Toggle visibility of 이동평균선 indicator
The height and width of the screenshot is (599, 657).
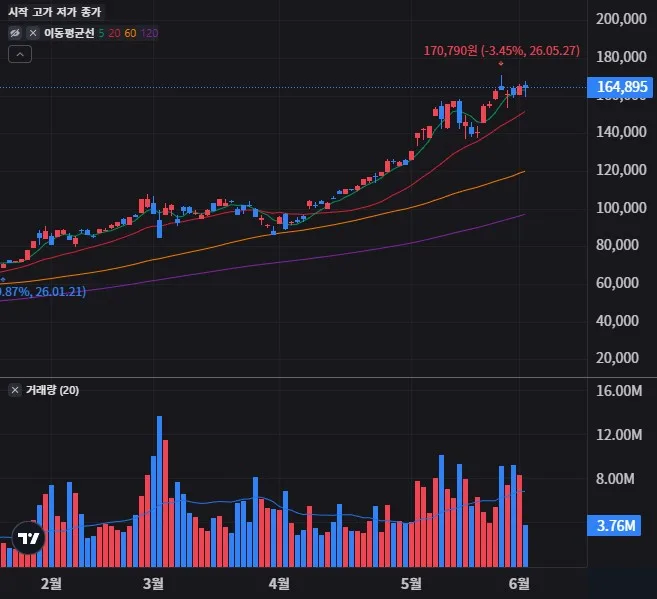point(15,33)
